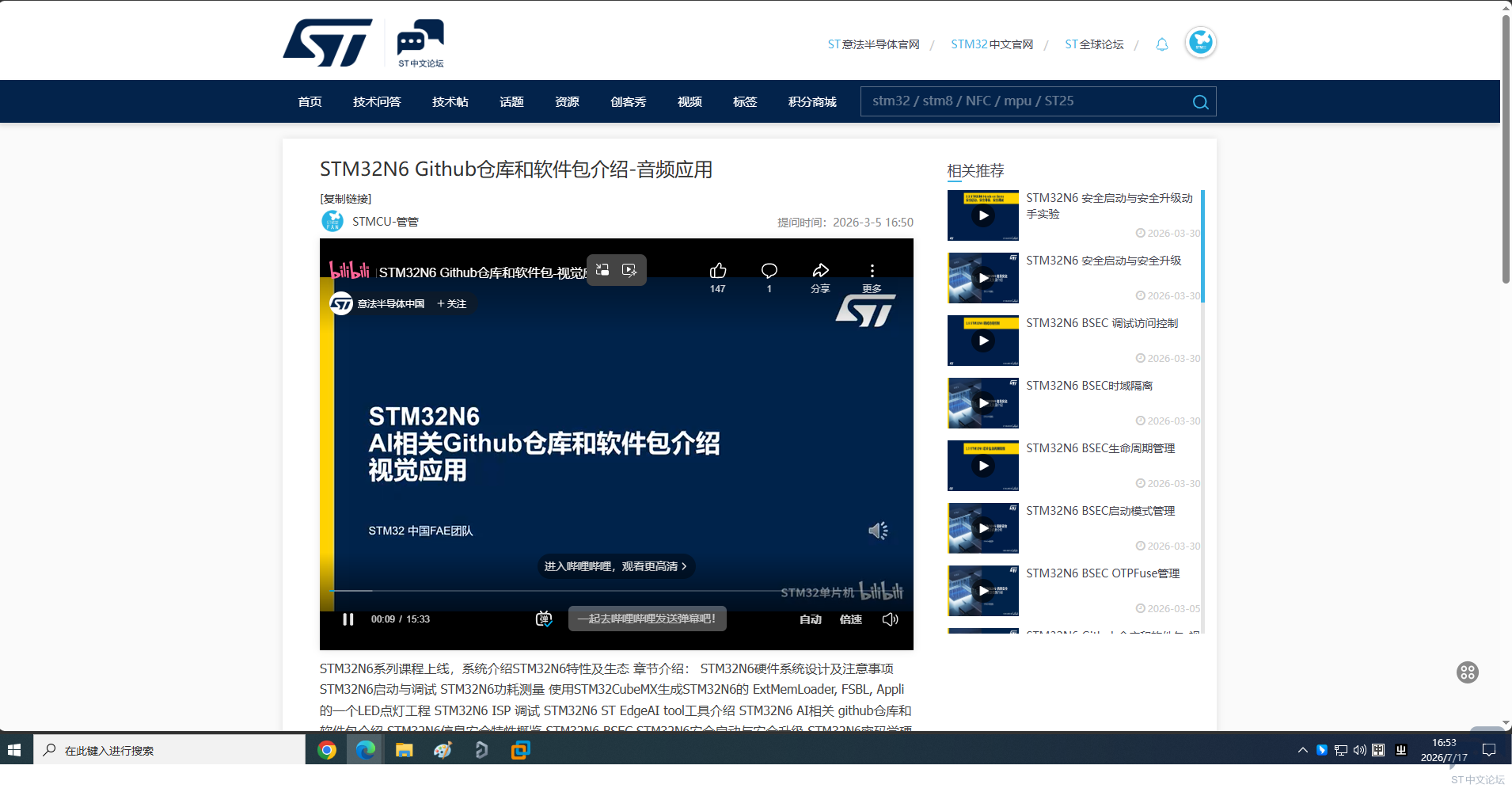This screenshot has height=792, width=1512.
Task: Click the 分享 share arrow icon
Action: pos(820,271)
